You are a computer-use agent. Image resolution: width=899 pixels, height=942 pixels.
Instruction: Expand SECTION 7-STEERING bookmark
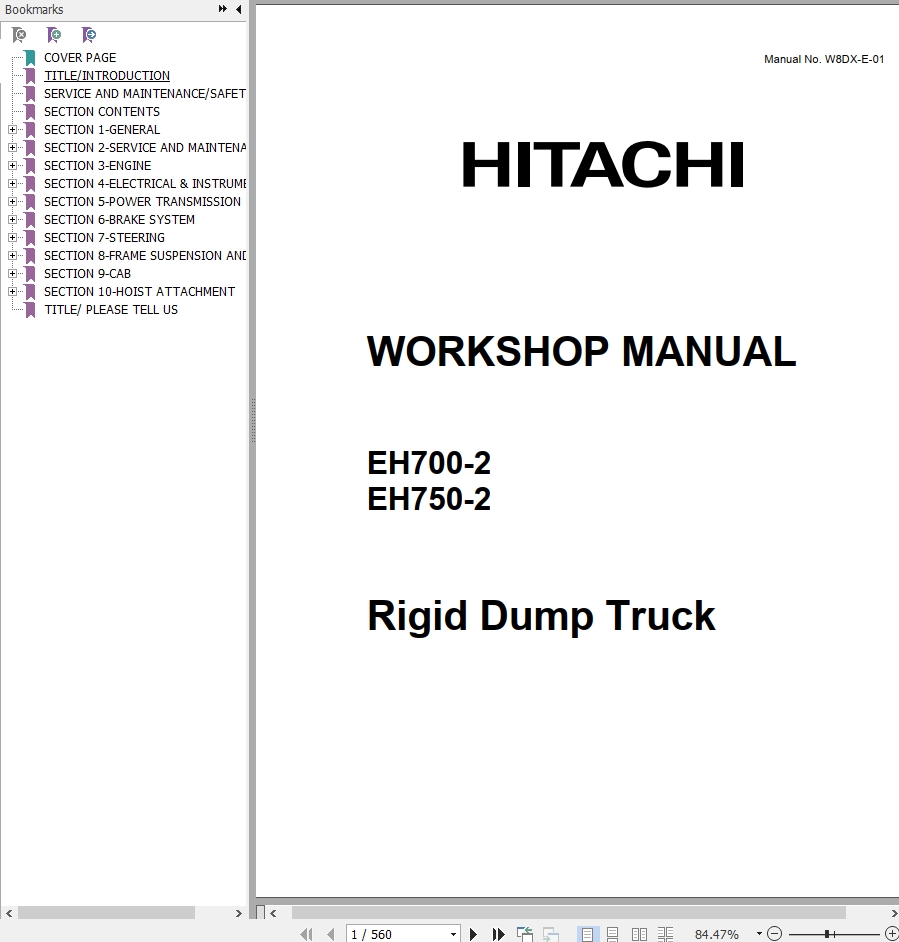(12, 237)
